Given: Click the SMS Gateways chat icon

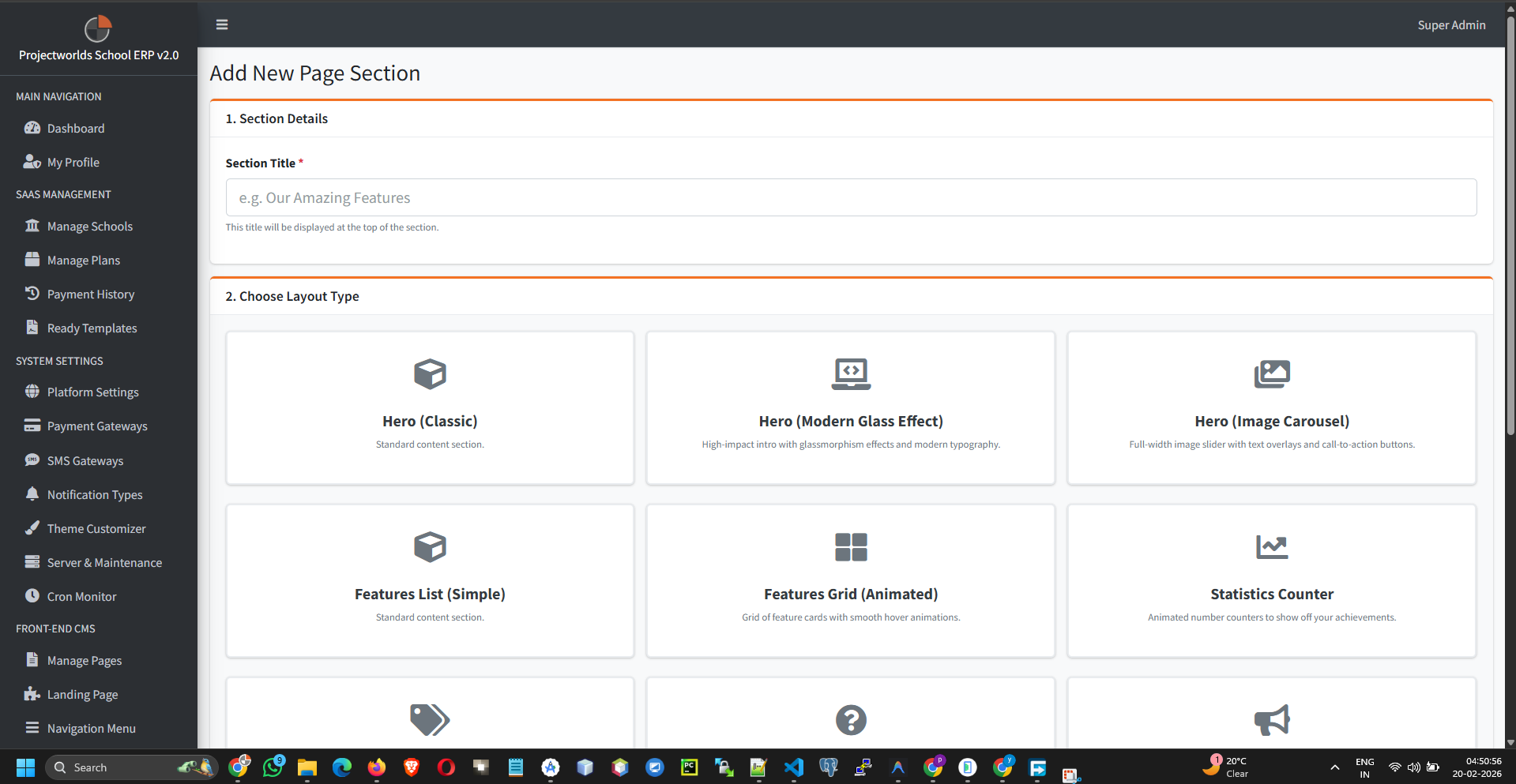Looking at the screenshot, I should tap(32, 460).
